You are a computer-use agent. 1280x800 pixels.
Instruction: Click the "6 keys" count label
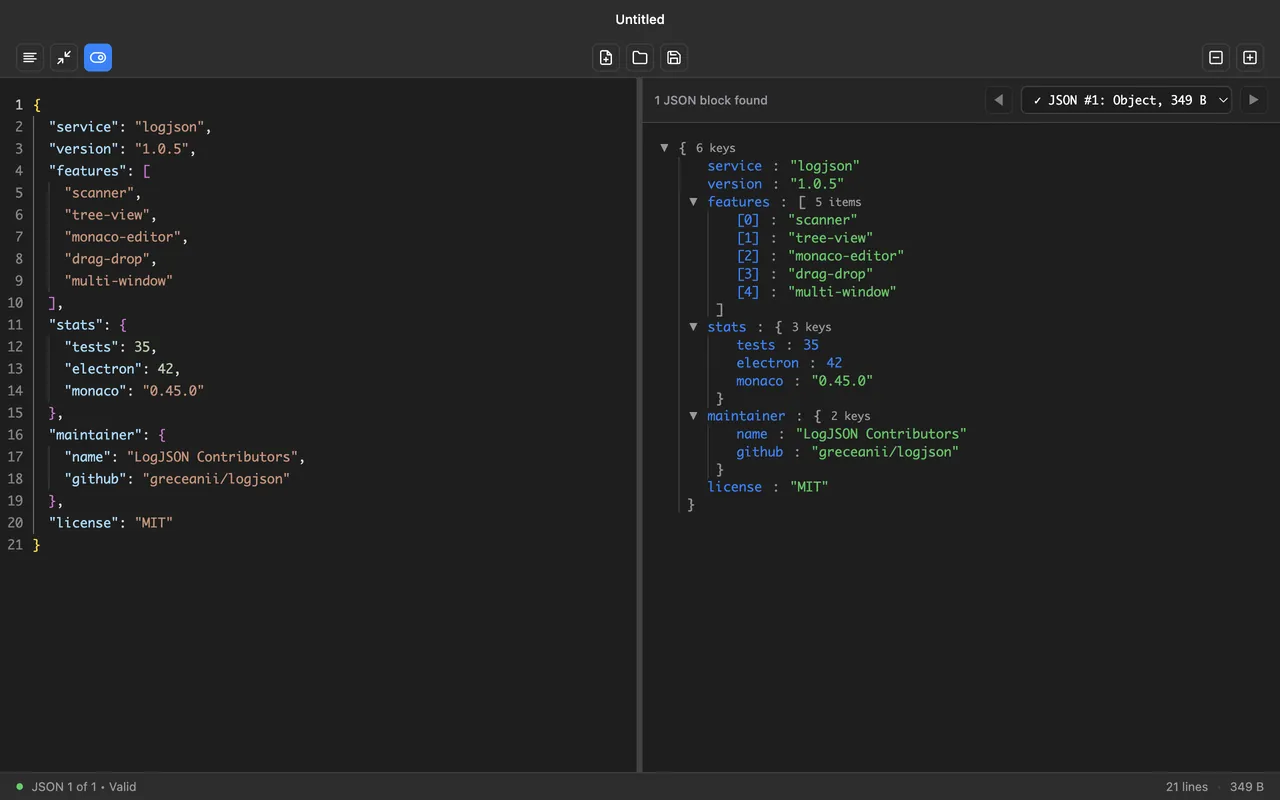[715, 148]
